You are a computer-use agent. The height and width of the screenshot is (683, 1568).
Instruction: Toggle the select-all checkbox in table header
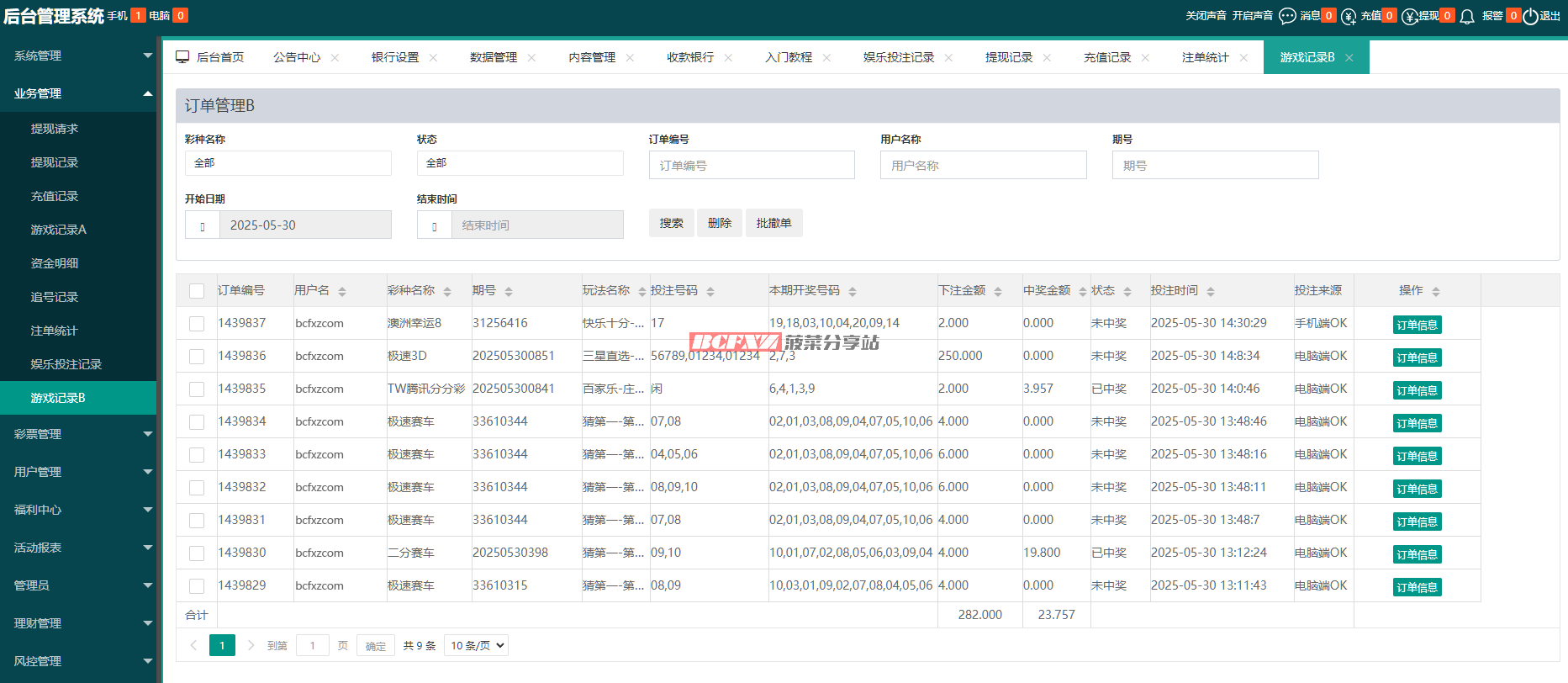click(x=197, y=291)
